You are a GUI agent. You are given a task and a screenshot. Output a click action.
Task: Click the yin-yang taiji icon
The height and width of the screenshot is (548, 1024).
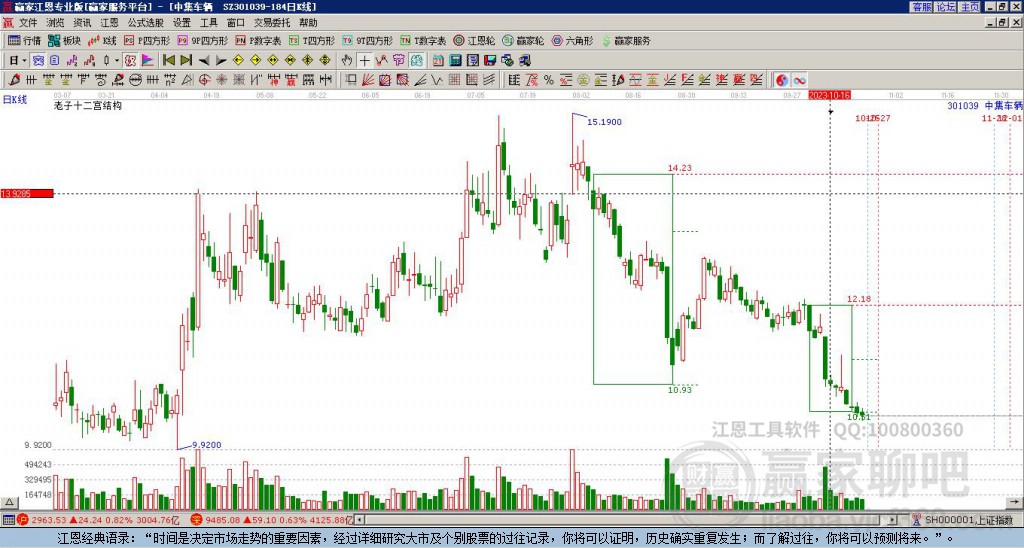coord(783,80)
